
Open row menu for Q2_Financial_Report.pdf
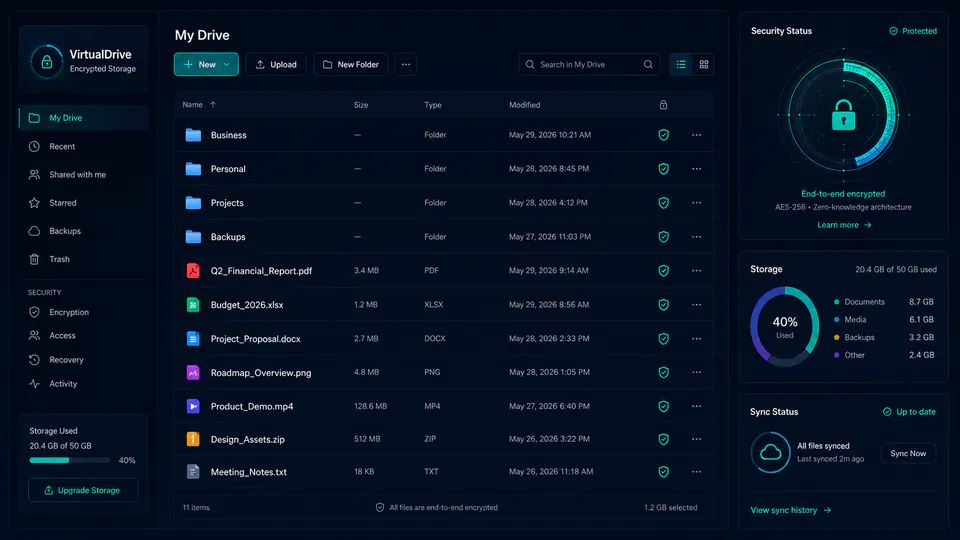(696, 270)
